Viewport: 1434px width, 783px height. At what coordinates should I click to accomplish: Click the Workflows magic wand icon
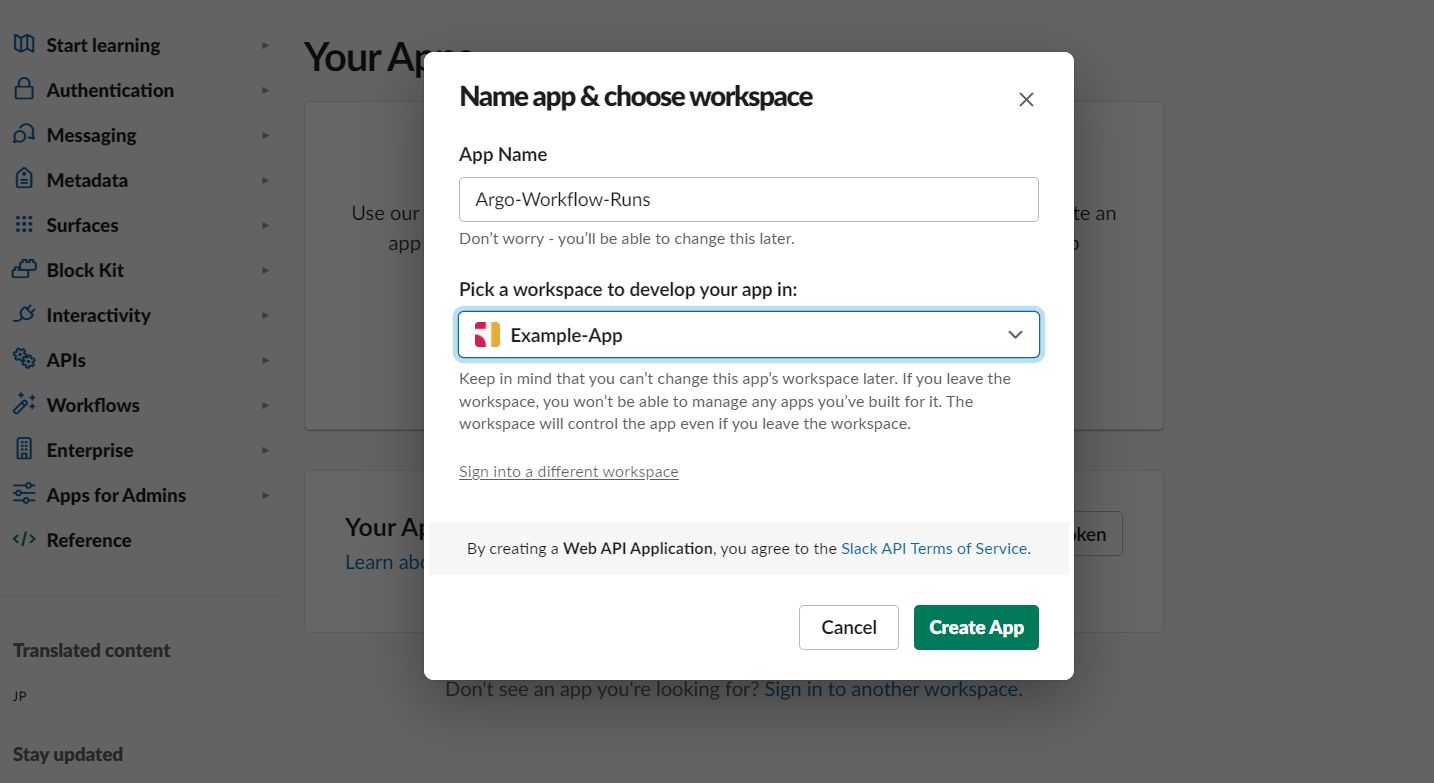pyautogui.click(x=24, y=405)
